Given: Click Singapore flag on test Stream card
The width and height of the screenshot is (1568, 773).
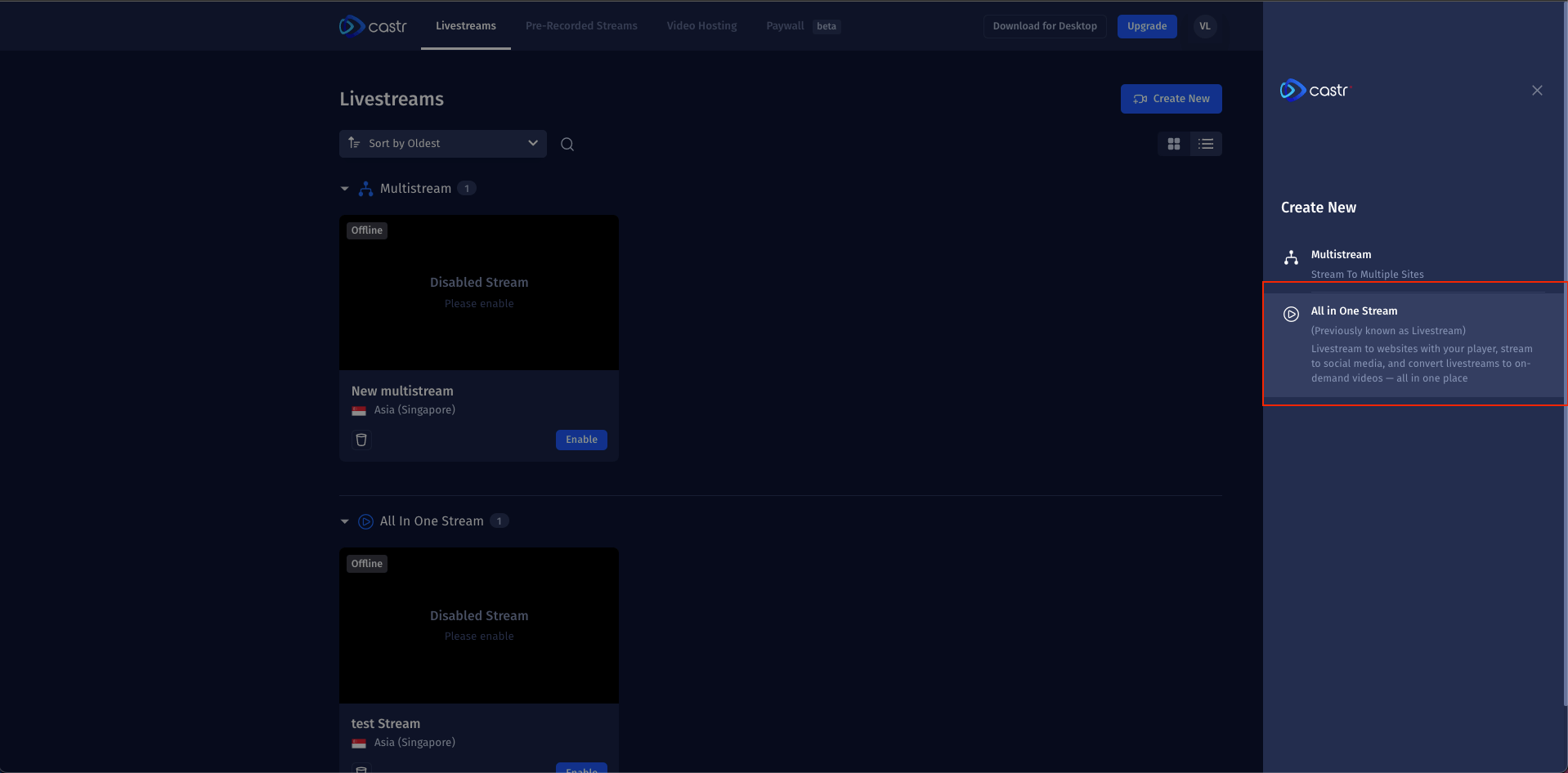Looking at the screenshot, I should tap(359, 744).
